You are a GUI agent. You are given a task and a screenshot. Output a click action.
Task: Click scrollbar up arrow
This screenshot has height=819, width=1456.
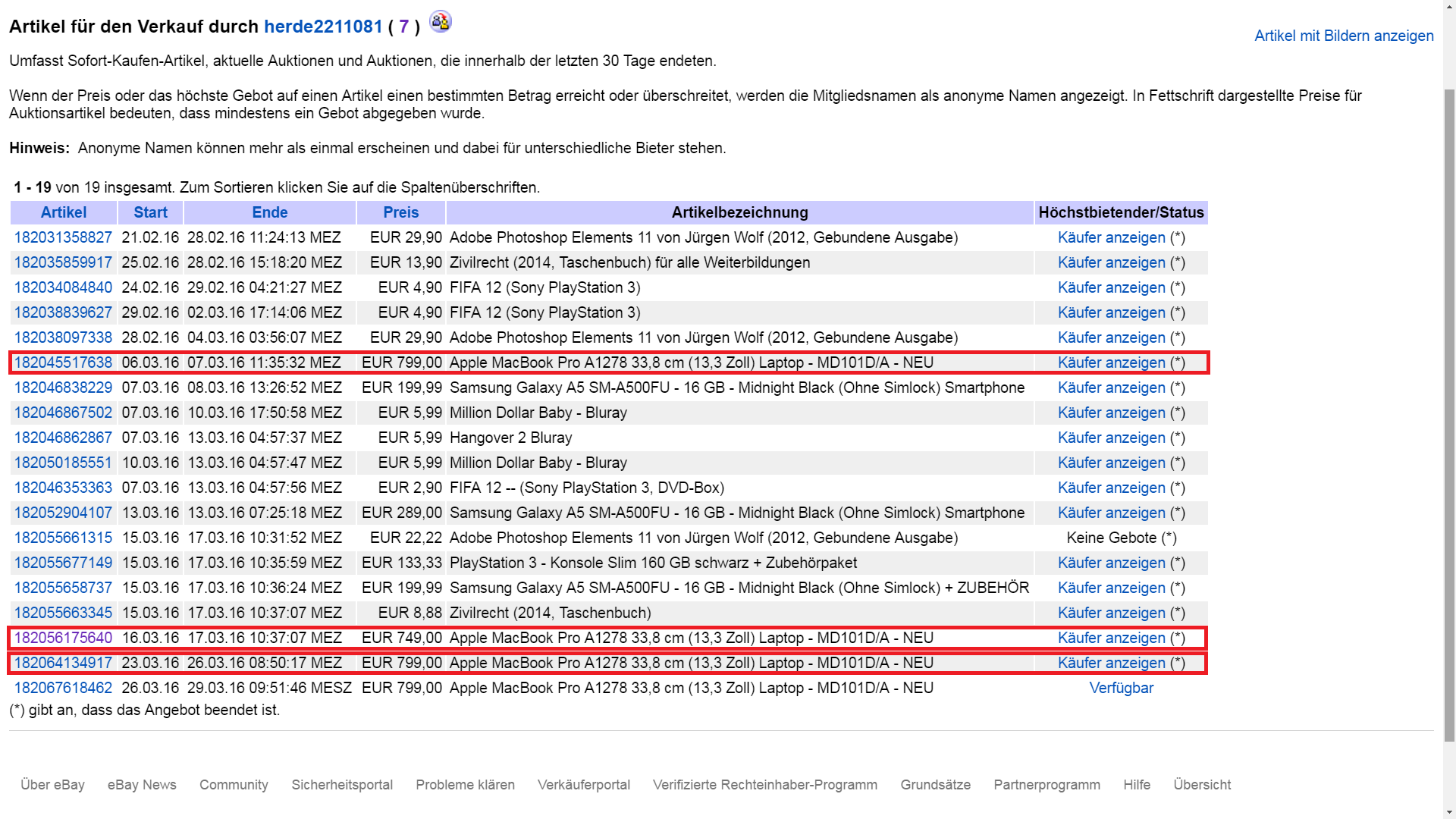[1449, 6]
